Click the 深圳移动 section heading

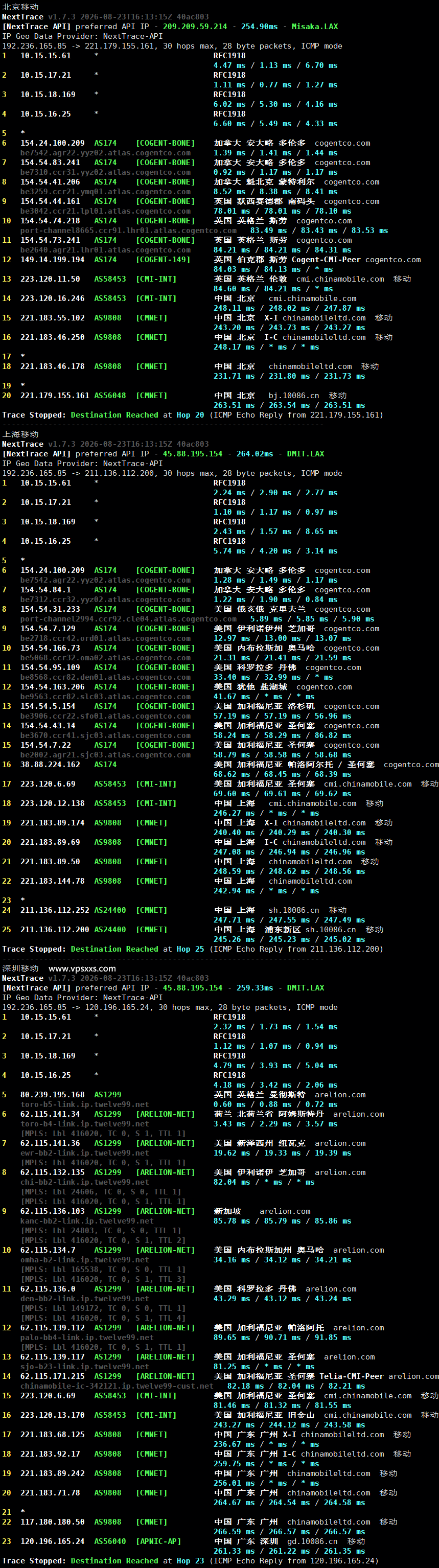click(x=20, y=968)
